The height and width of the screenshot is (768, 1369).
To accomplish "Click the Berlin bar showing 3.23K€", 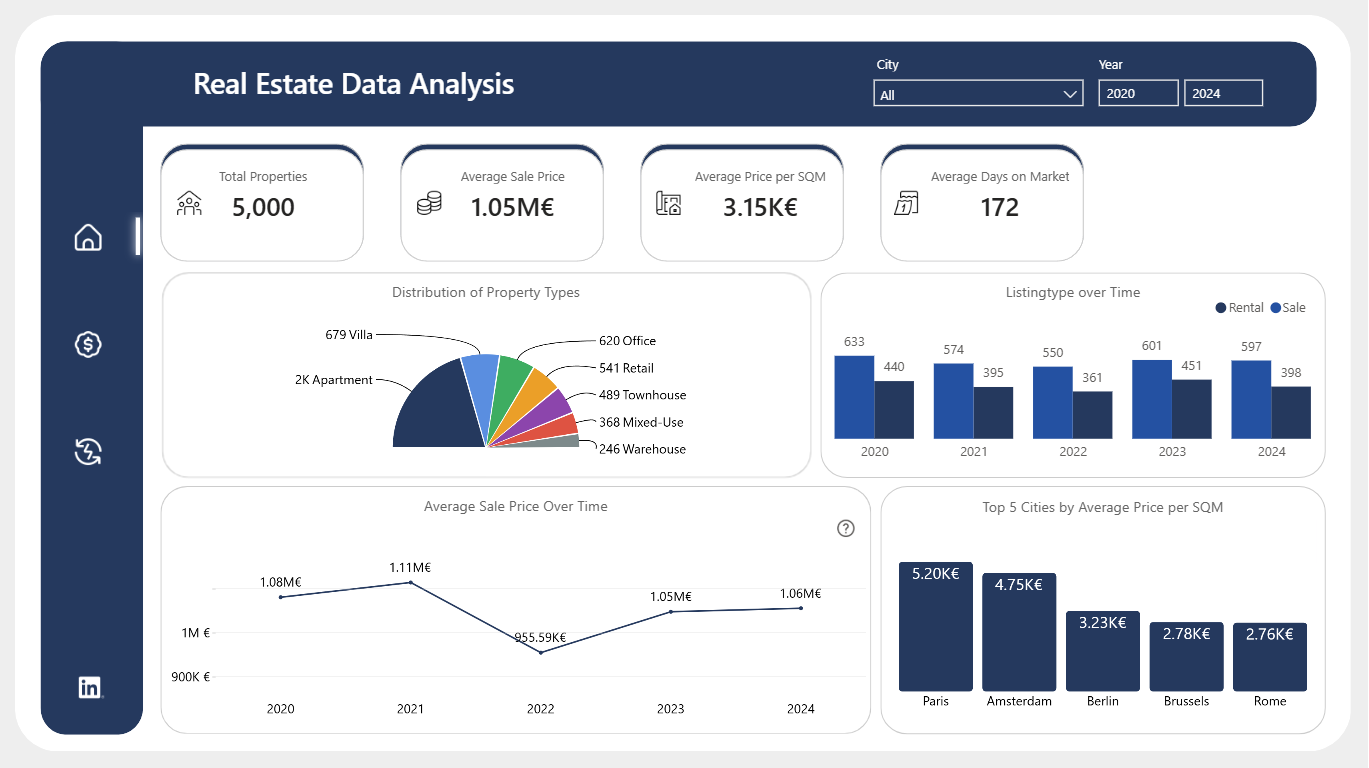I will 1103,651.
